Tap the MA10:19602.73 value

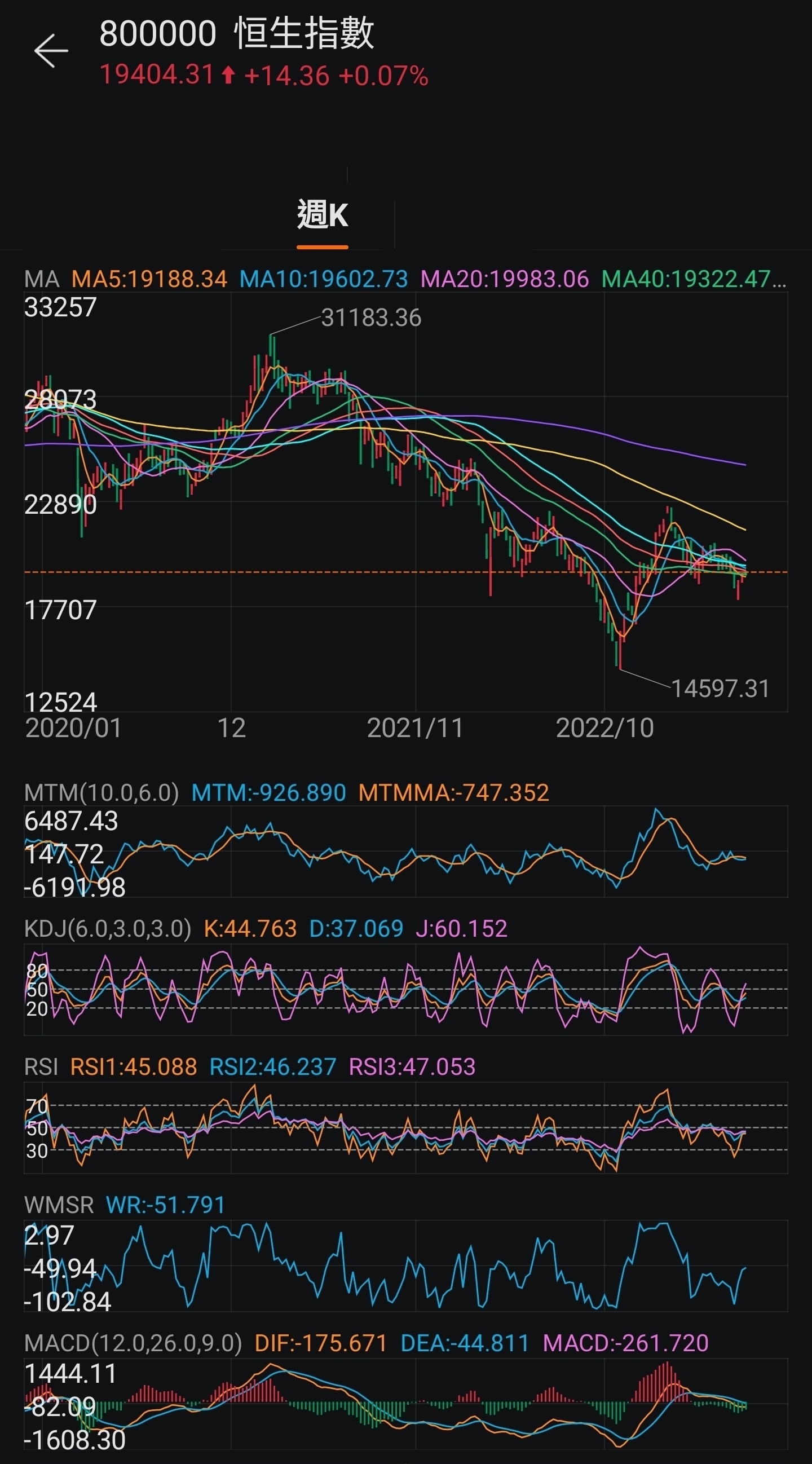tap(324, 279)
